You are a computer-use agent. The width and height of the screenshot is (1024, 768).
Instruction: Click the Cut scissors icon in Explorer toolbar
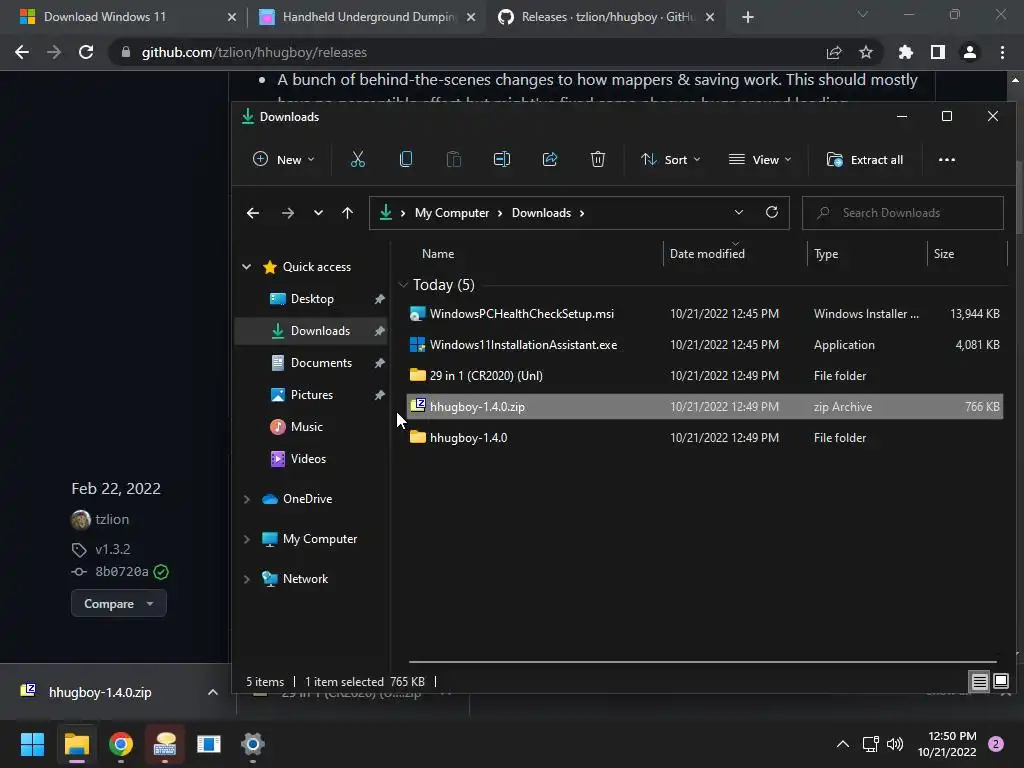click(x=358, y=159)
